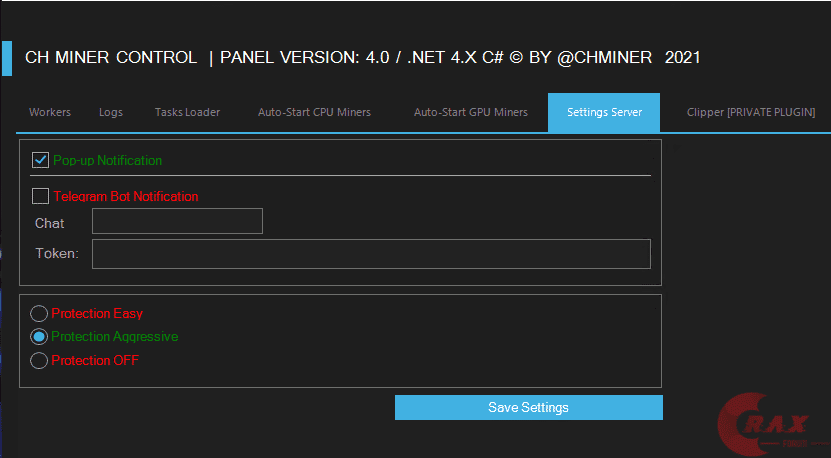Viewport: 831px width, 458px height.
Task: Select the Protection OFF radio button
Action: click(x=39, y=360)
